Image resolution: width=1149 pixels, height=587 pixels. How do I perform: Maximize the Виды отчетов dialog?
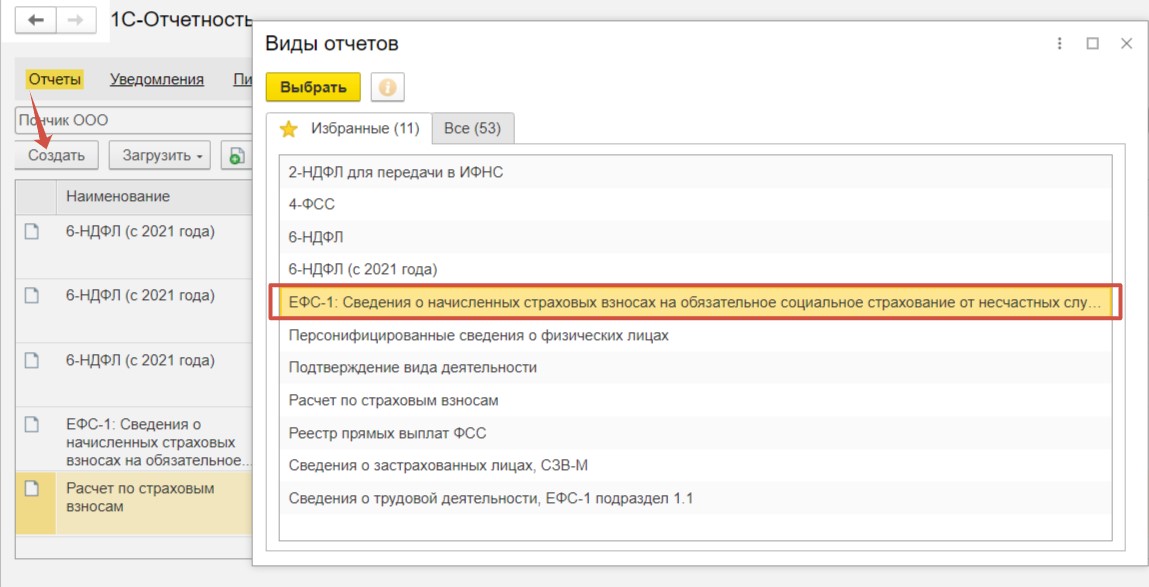pos(1093,44)
